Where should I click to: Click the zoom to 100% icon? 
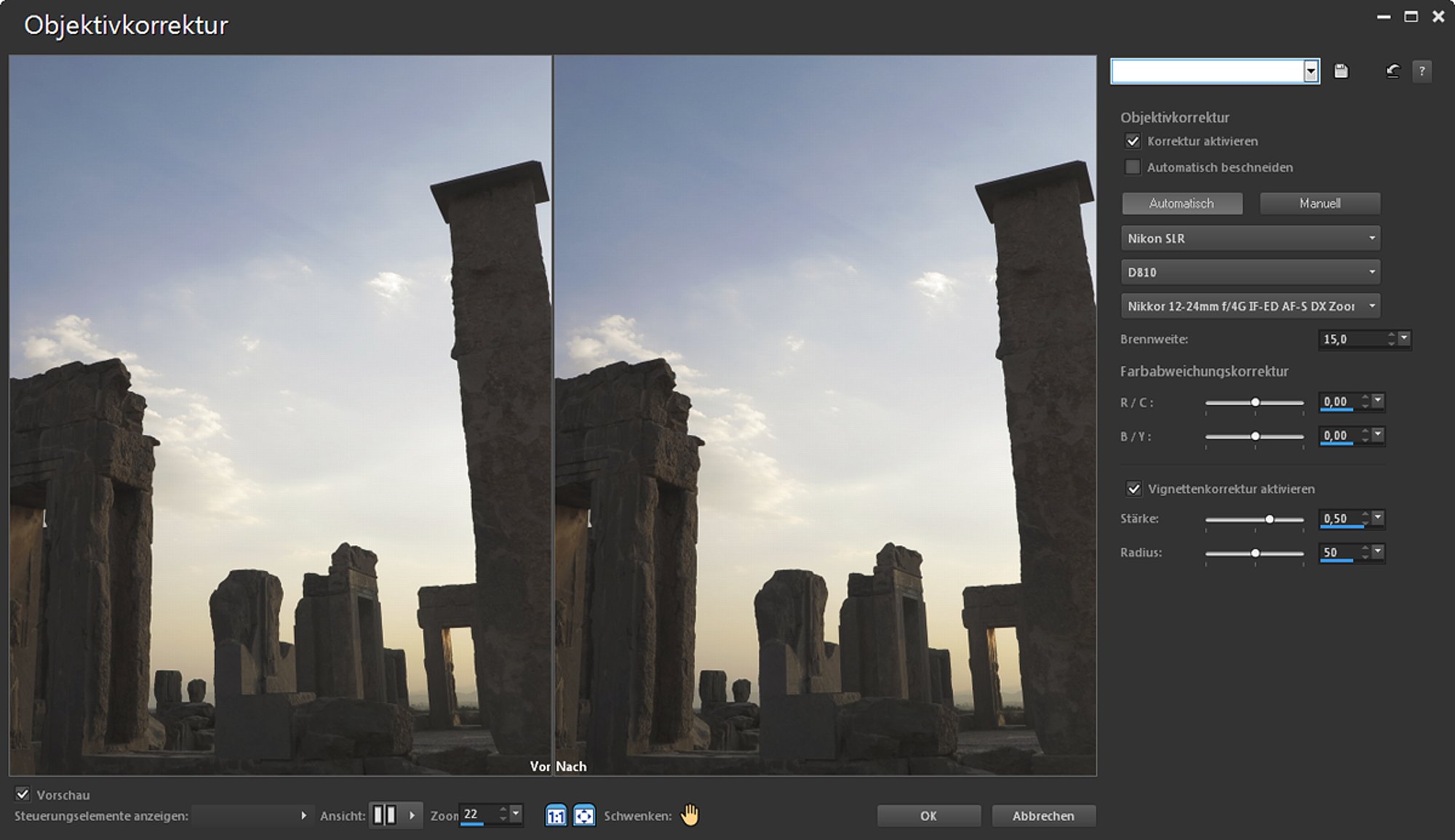point(556,815)
